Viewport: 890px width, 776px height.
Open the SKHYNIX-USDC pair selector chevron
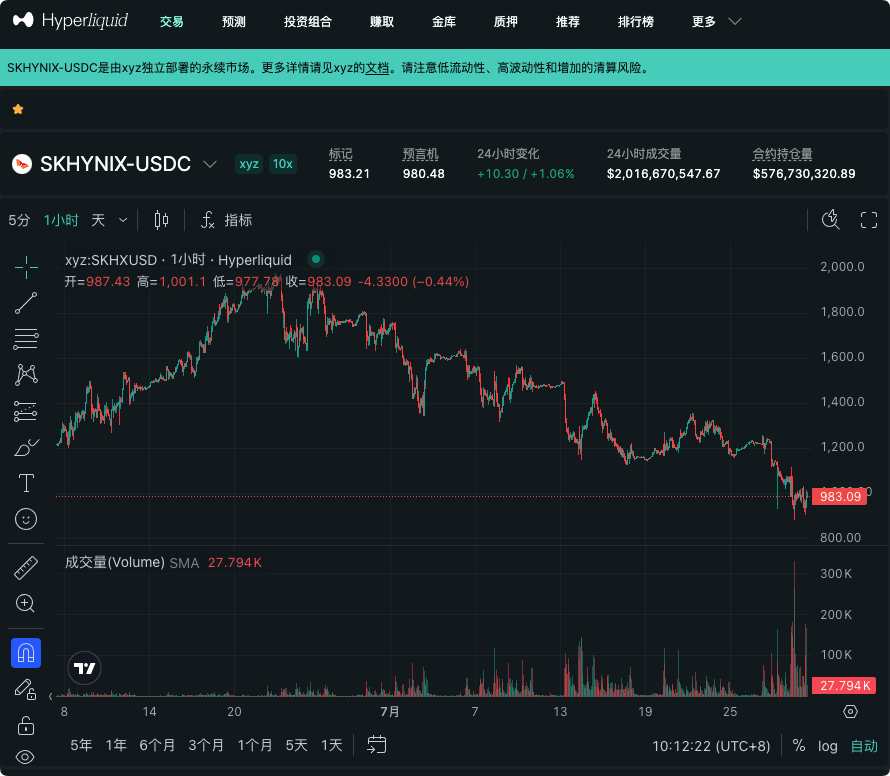tap(210, 164)
